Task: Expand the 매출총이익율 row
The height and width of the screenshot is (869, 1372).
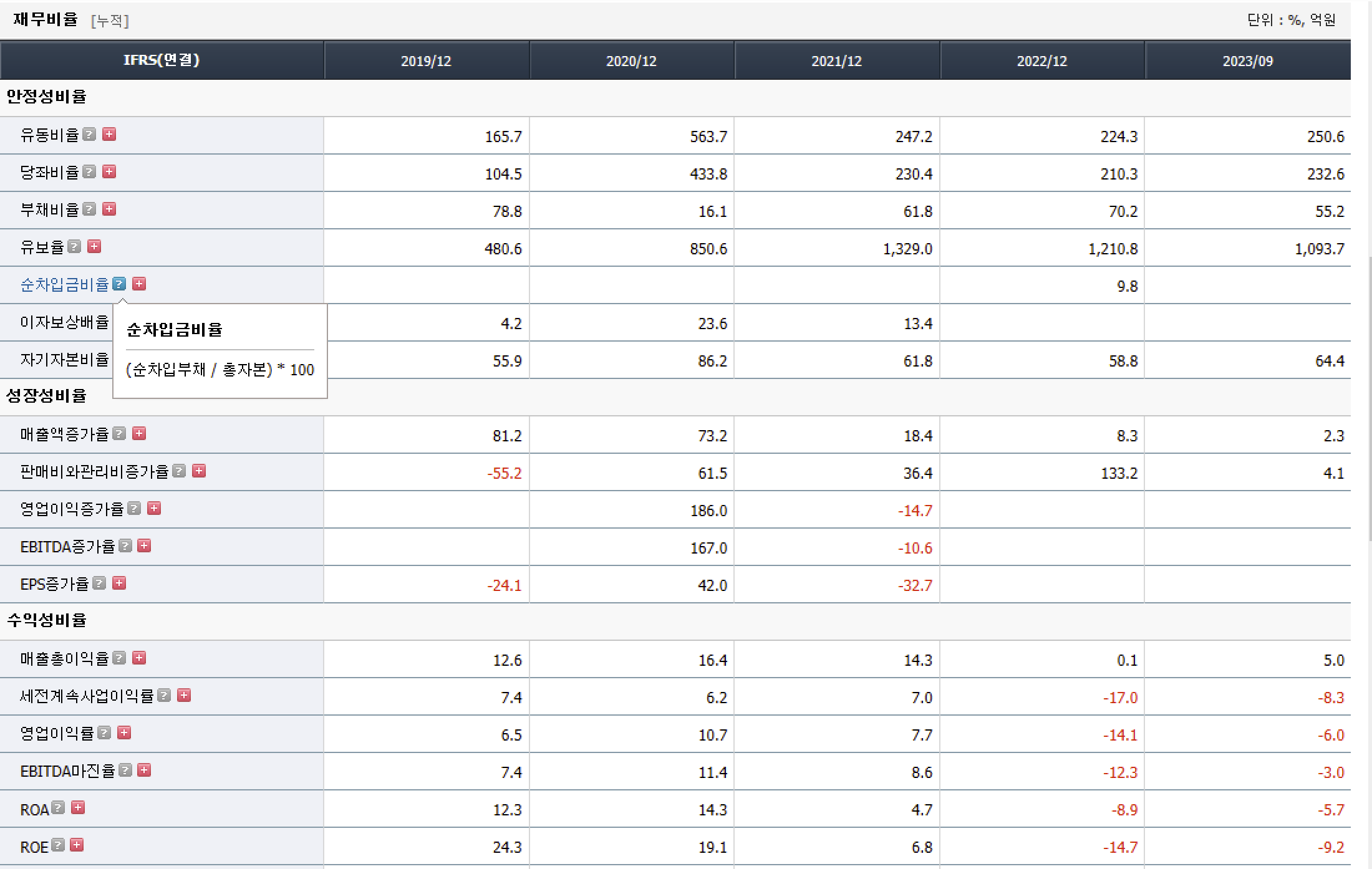Action: point(139,658)
